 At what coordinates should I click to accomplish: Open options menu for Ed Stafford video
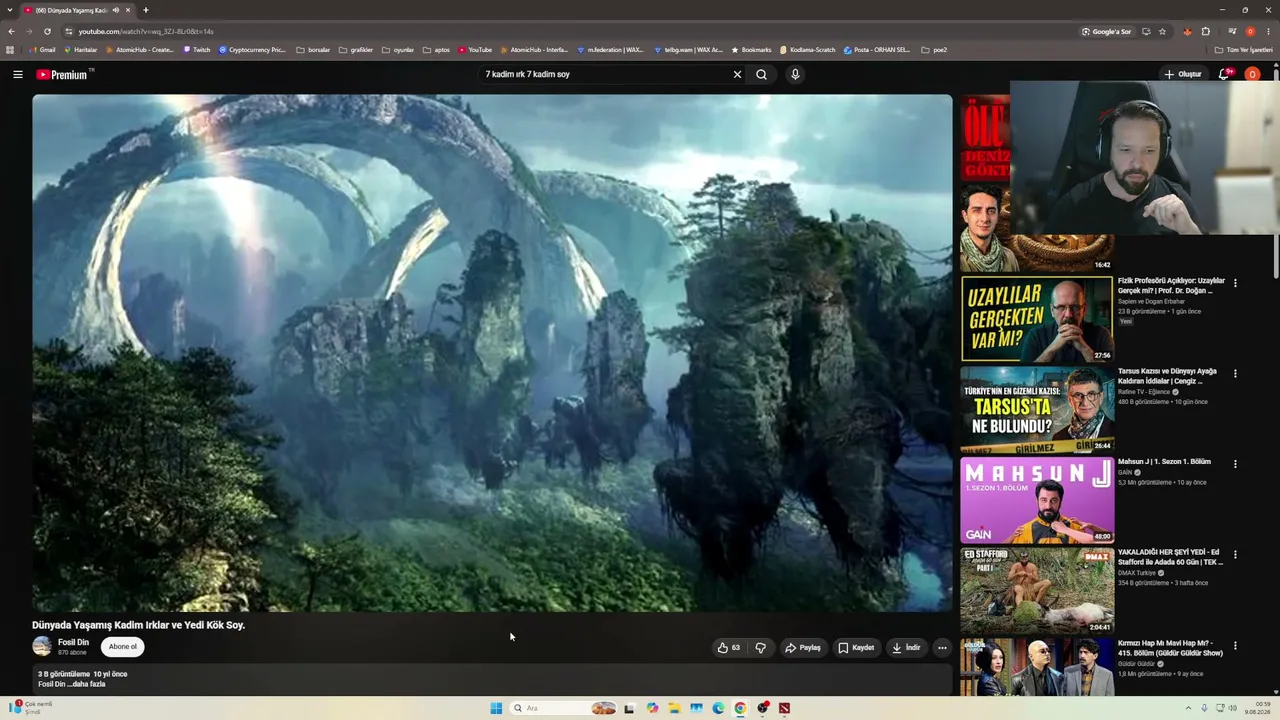tap(1235, 554)
